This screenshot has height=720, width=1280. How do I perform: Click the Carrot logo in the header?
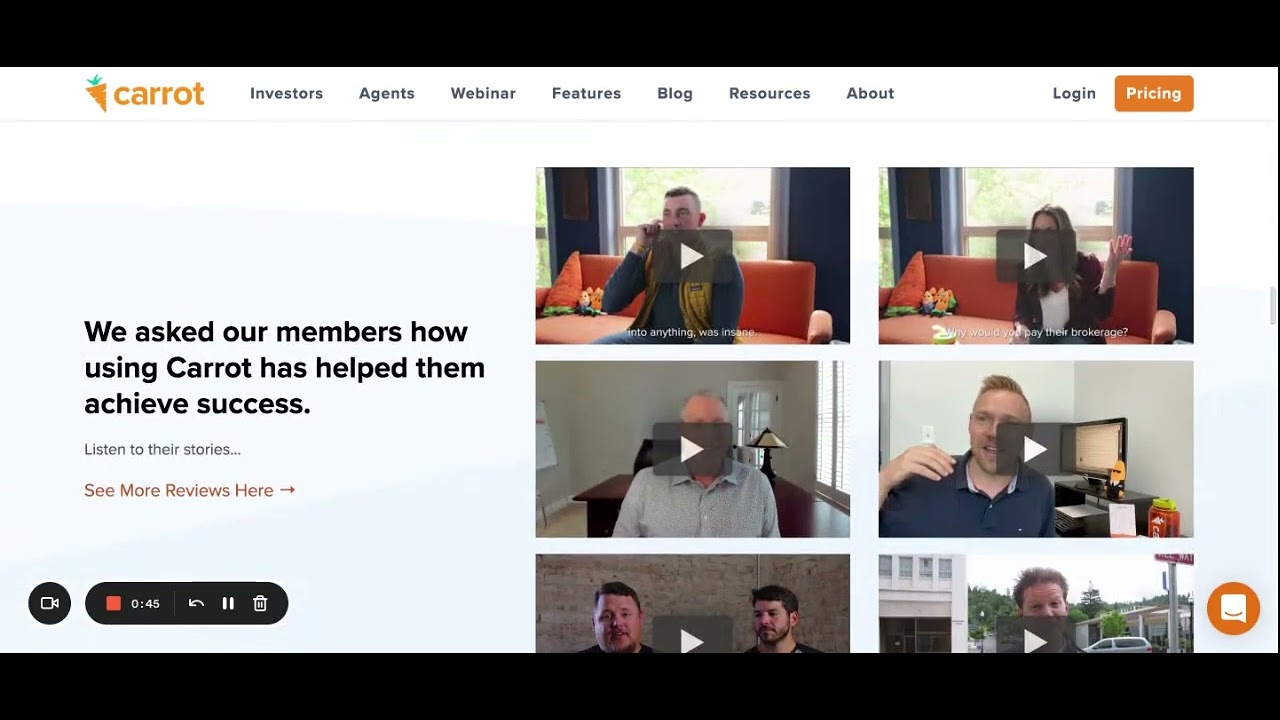tap(145, 93)
